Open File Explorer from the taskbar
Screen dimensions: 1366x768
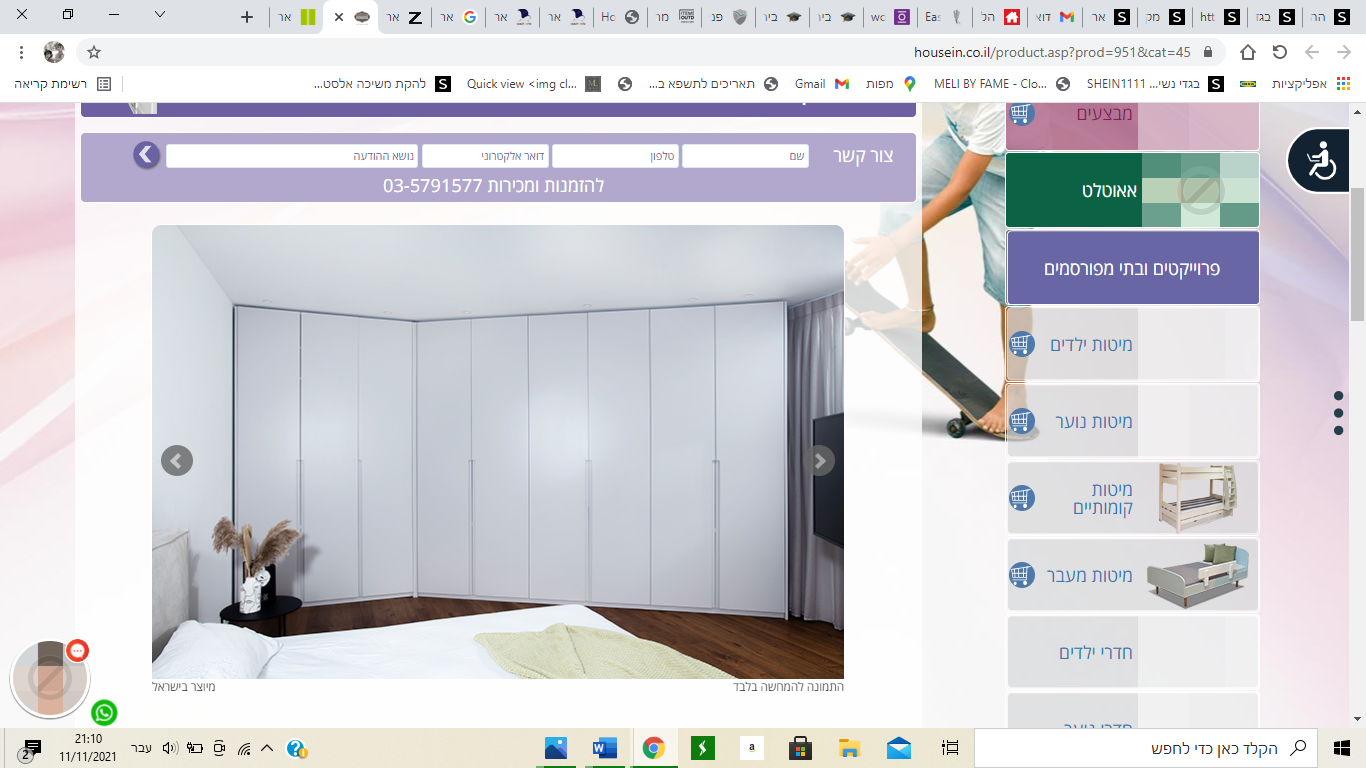click(849, 747)
